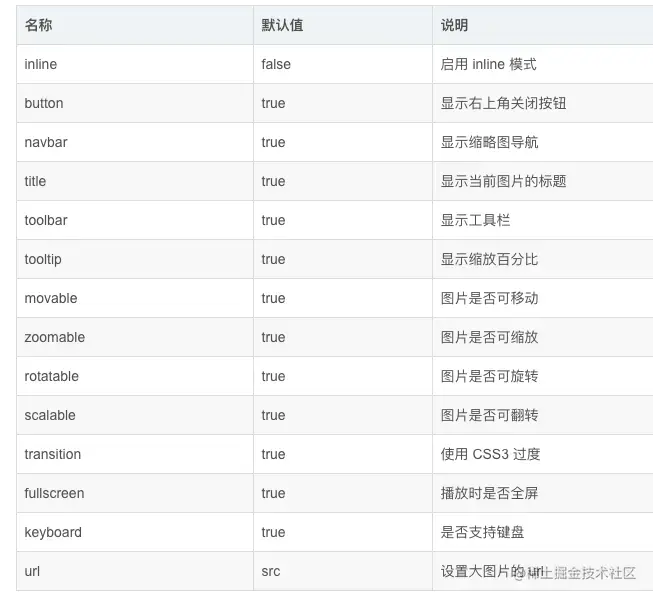The image size is (653, 598).
Task: Click the 'src' default value for url
Action: pos(271,571)
